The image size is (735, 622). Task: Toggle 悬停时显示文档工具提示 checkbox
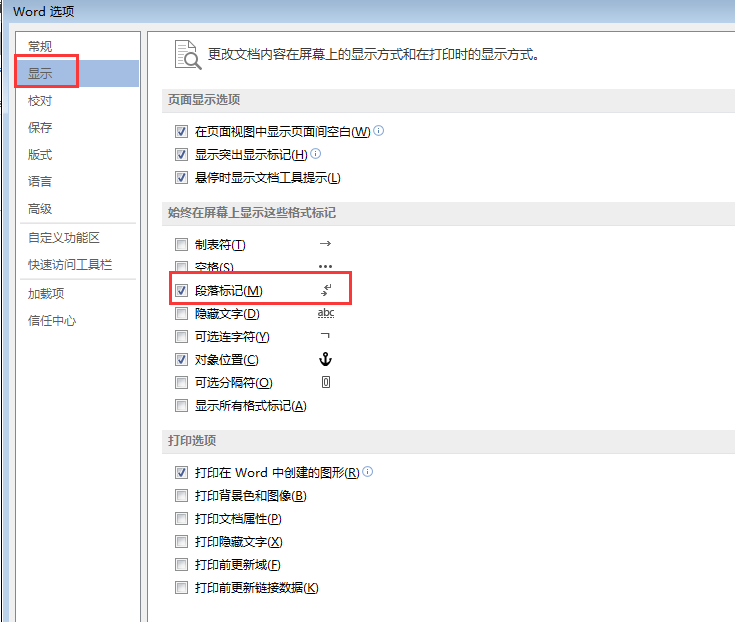tap(181, 178)
